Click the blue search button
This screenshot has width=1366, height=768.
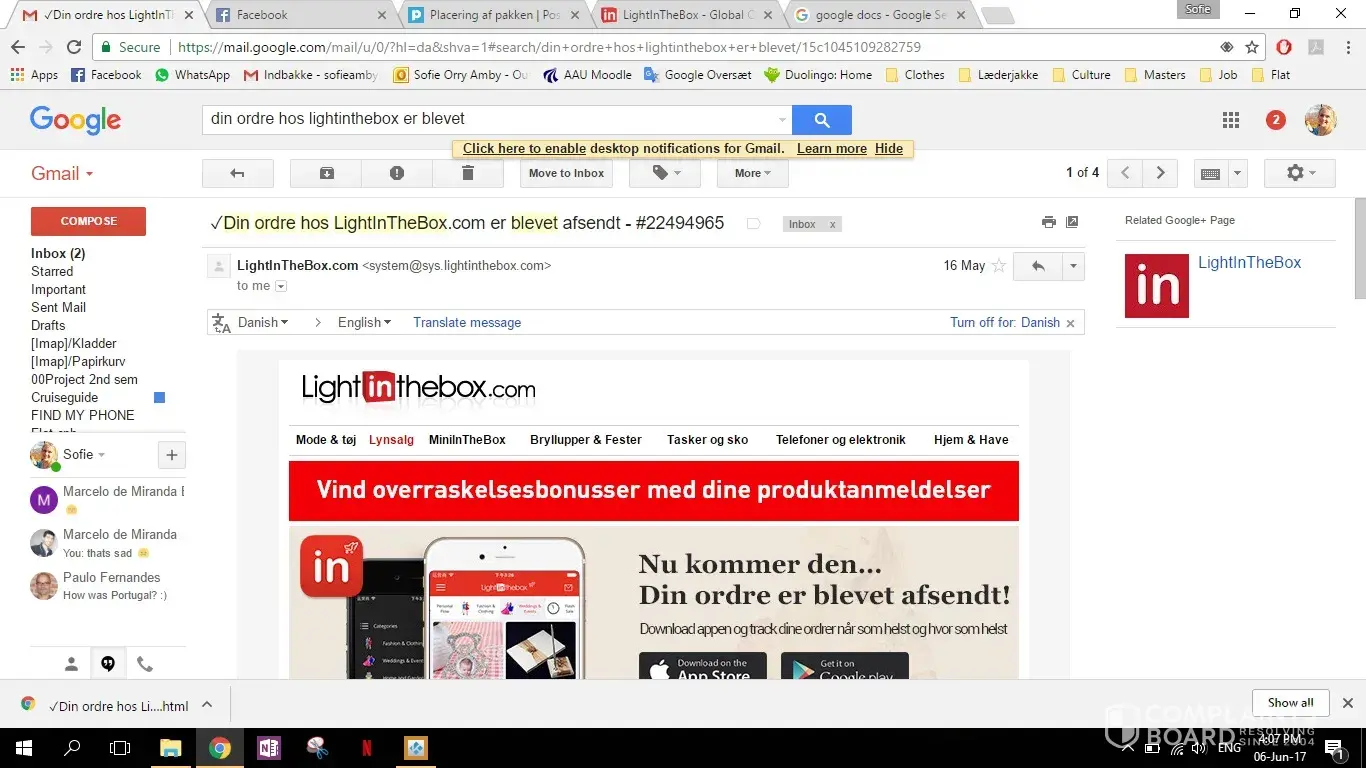coord(821,120)
